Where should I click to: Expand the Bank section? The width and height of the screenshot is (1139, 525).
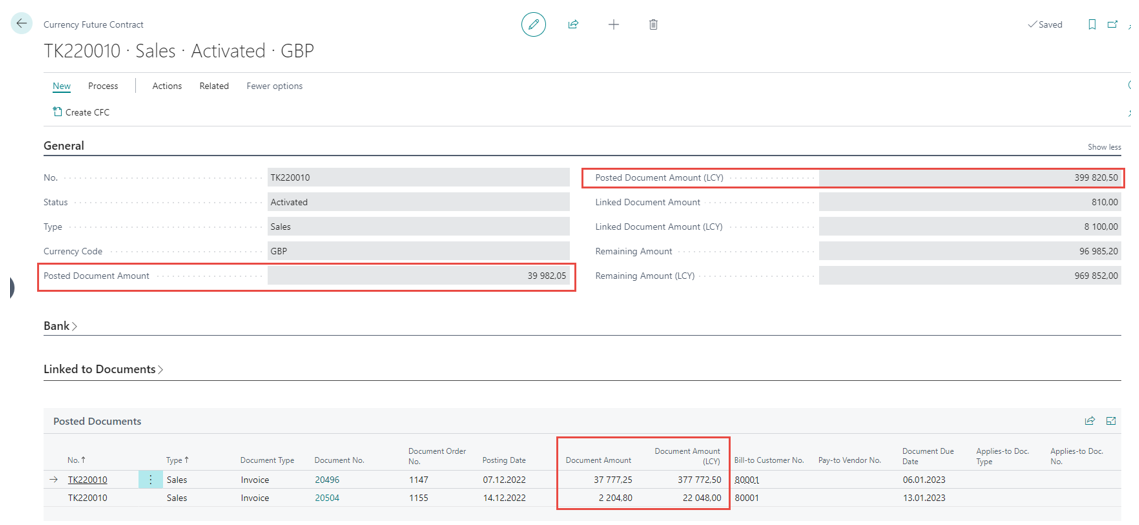pos(60,326)
